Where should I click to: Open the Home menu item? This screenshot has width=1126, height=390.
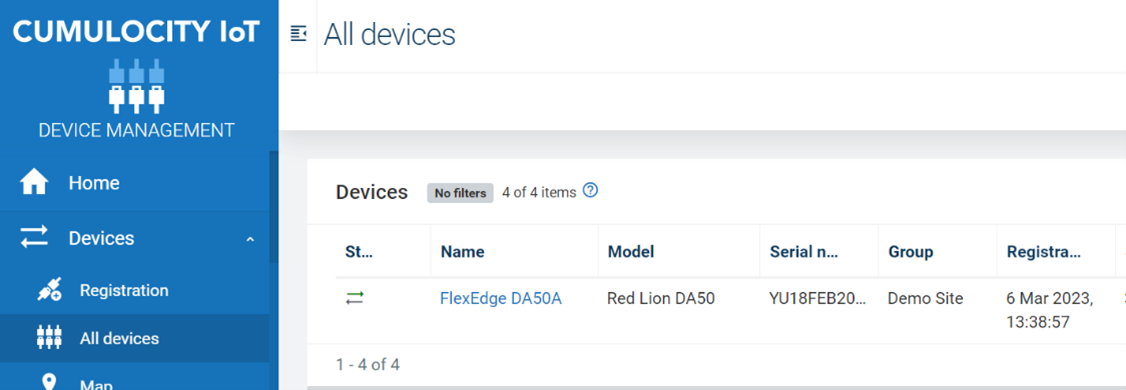point(135,182)
